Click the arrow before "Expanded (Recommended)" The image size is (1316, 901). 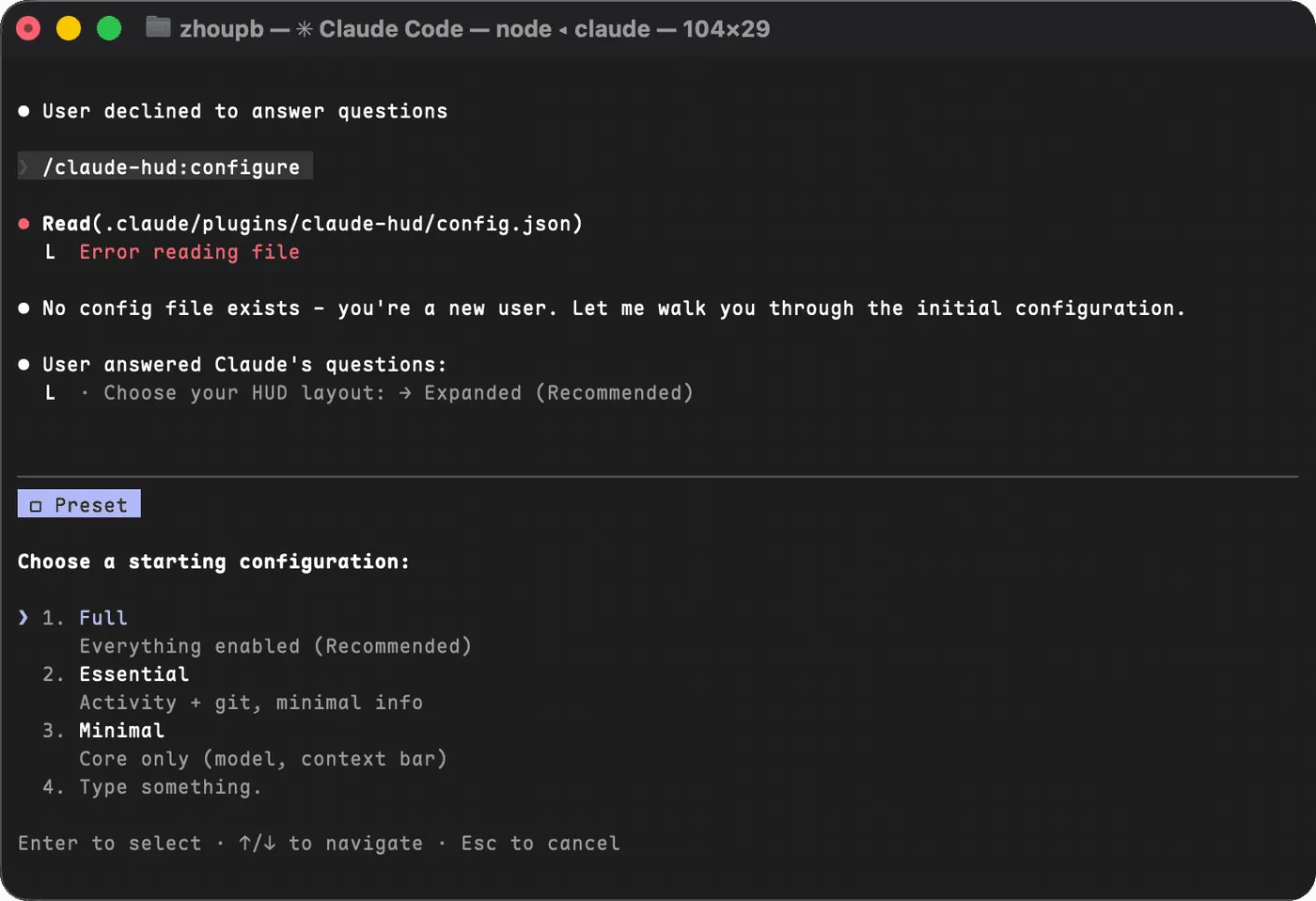404,393
